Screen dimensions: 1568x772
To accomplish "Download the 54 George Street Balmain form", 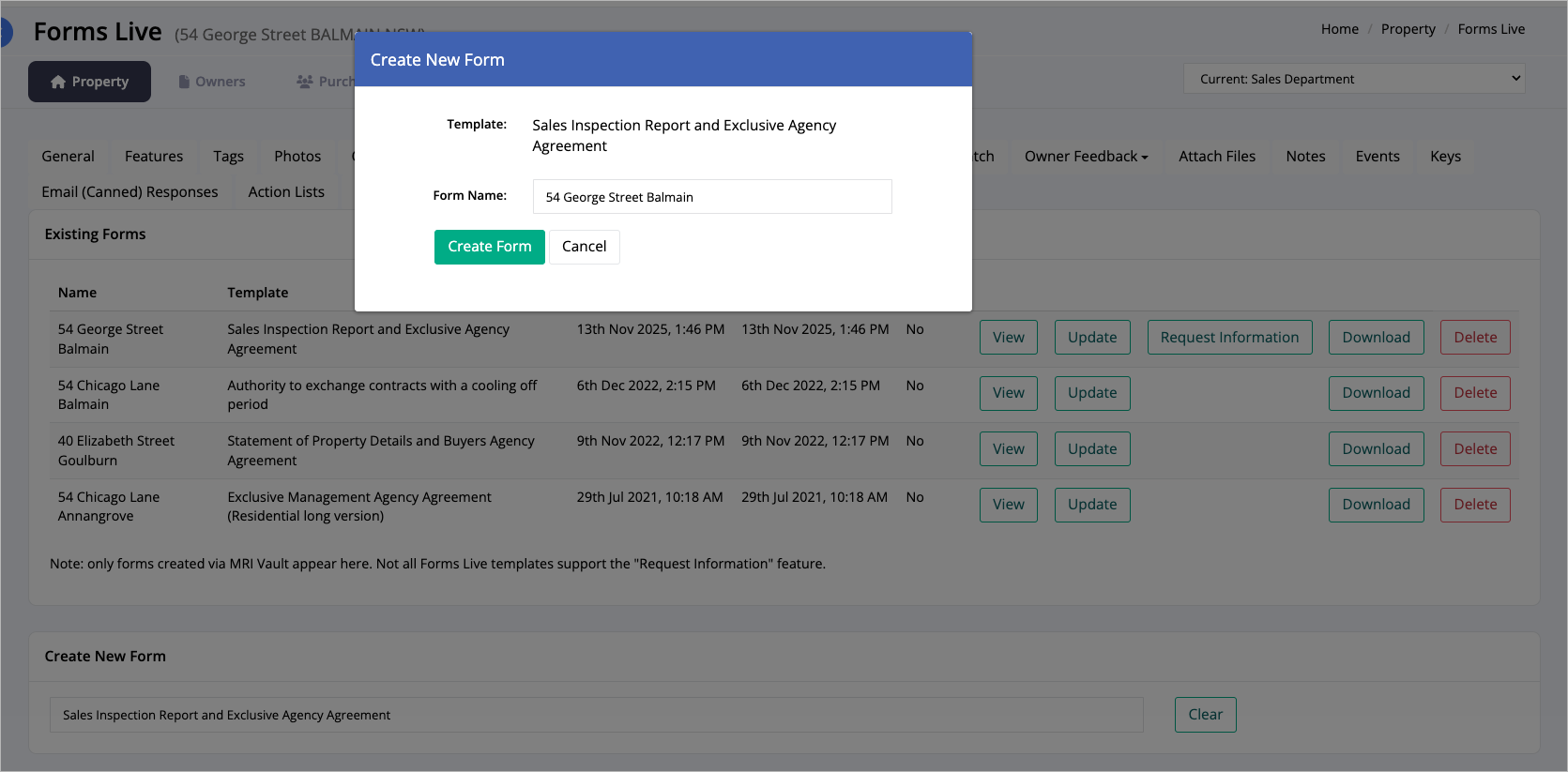I will click(x=1376, y=338).
